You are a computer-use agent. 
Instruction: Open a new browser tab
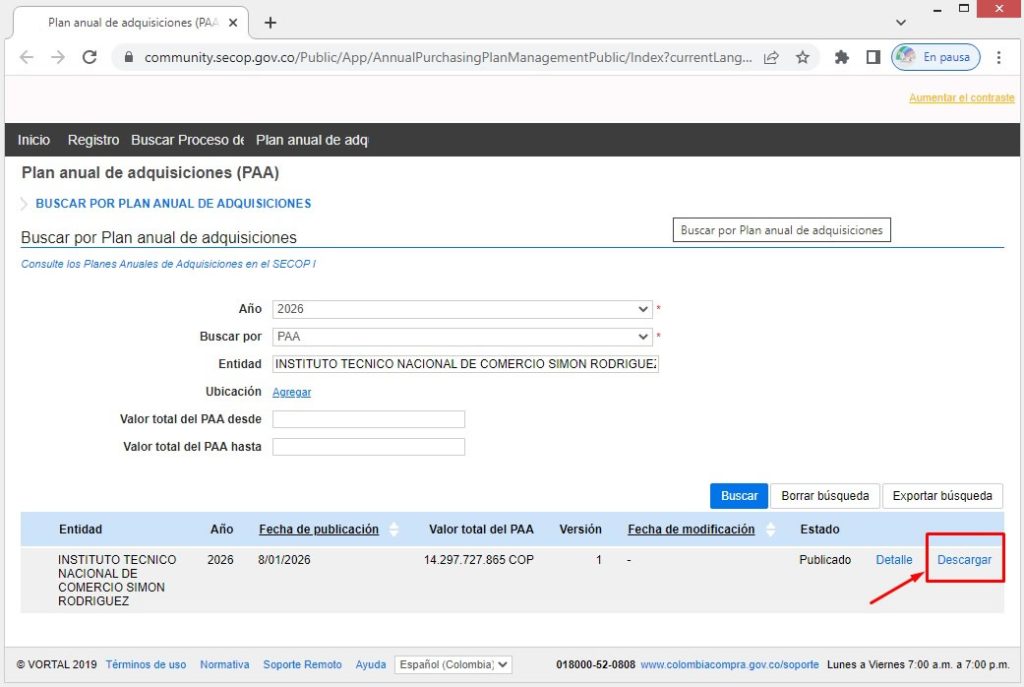pos(270,22)
